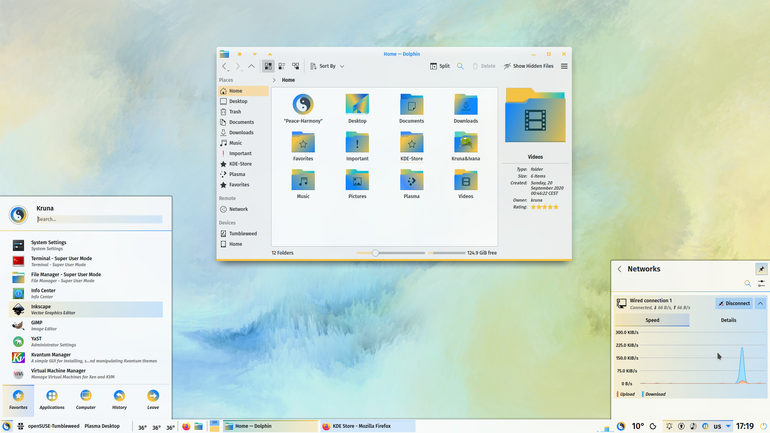
Task: Open Downloads from Places sidebar
Action: 244,133
